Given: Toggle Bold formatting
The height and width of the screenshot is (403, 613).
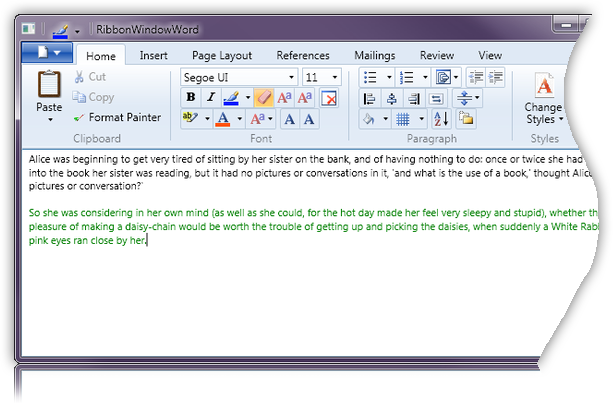Looking at the screenshot, I should pos(190,97).
